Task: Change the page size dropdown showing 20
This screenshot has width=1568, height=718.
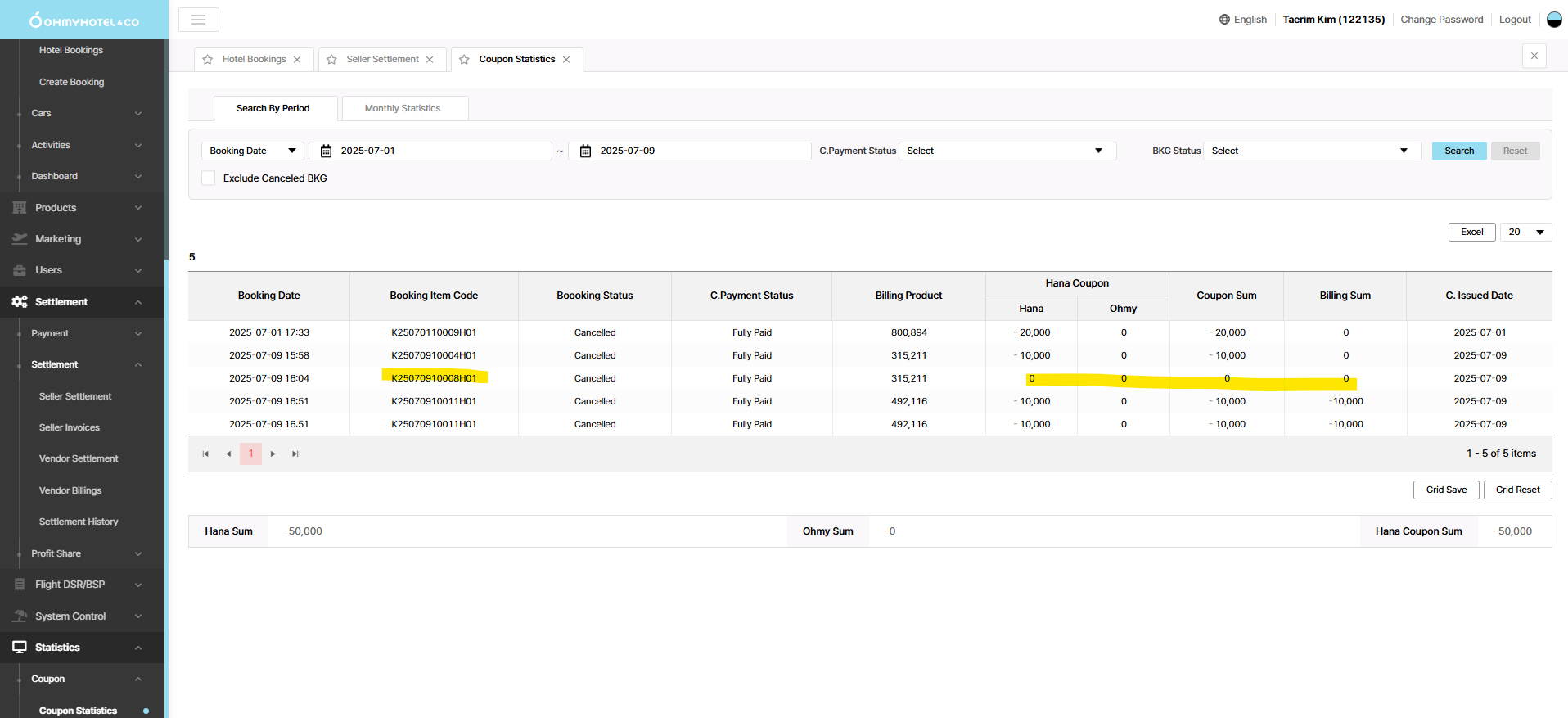Action: pos(1525,233)
